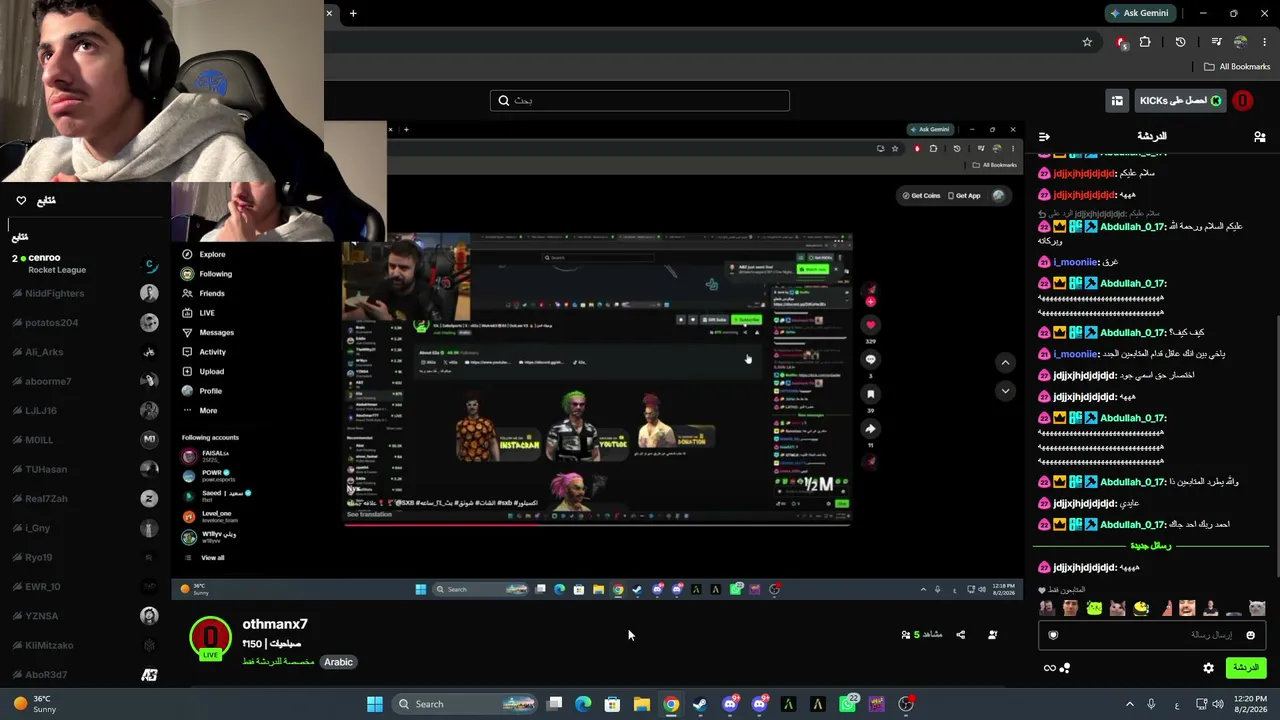Viewport: 1280px width, 720px height.
Task: Bookmark this page with the star icon
Action: coord(1087,42)
